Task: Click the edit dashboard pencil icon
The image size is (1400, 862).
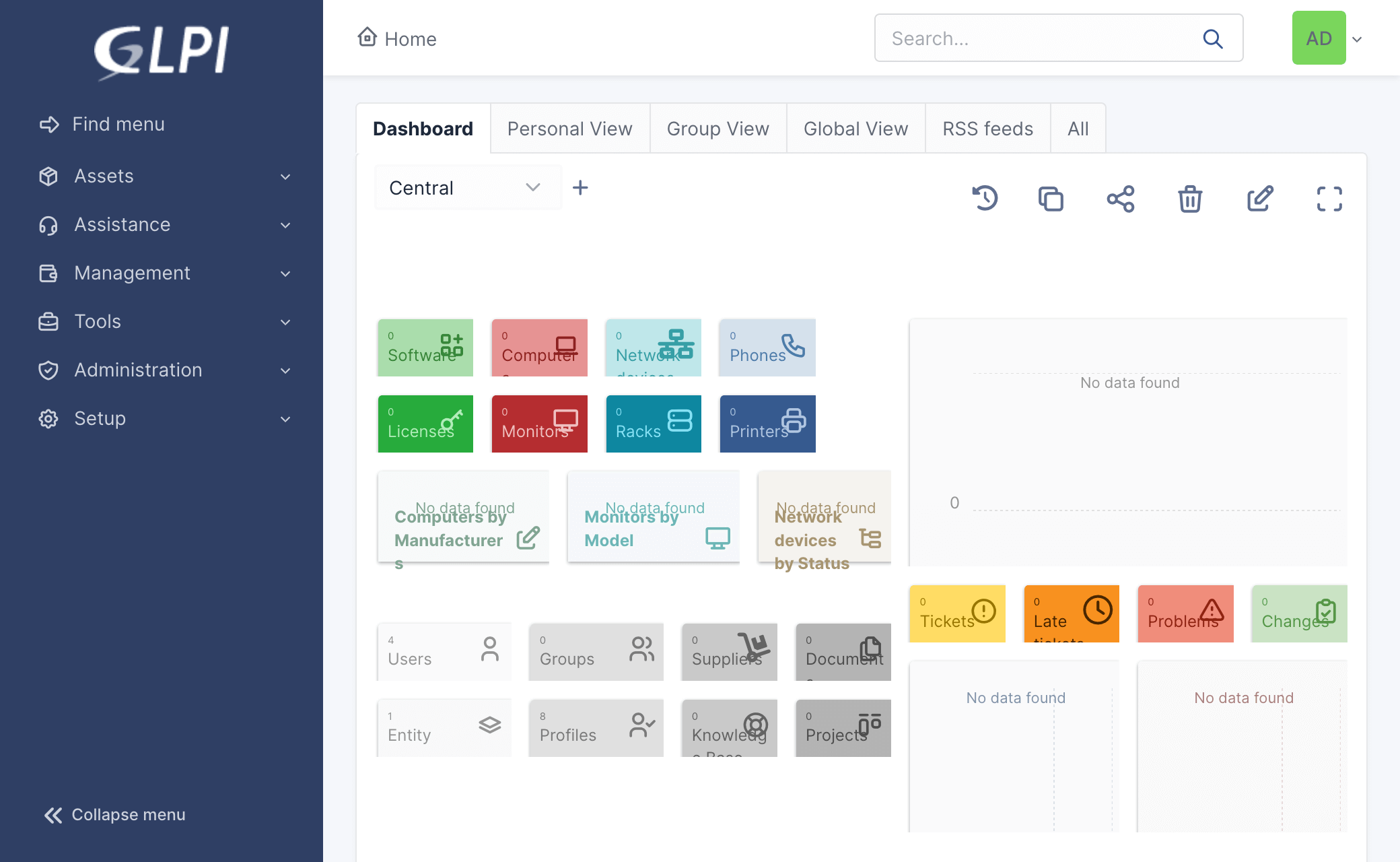Action: point(1259,199)
